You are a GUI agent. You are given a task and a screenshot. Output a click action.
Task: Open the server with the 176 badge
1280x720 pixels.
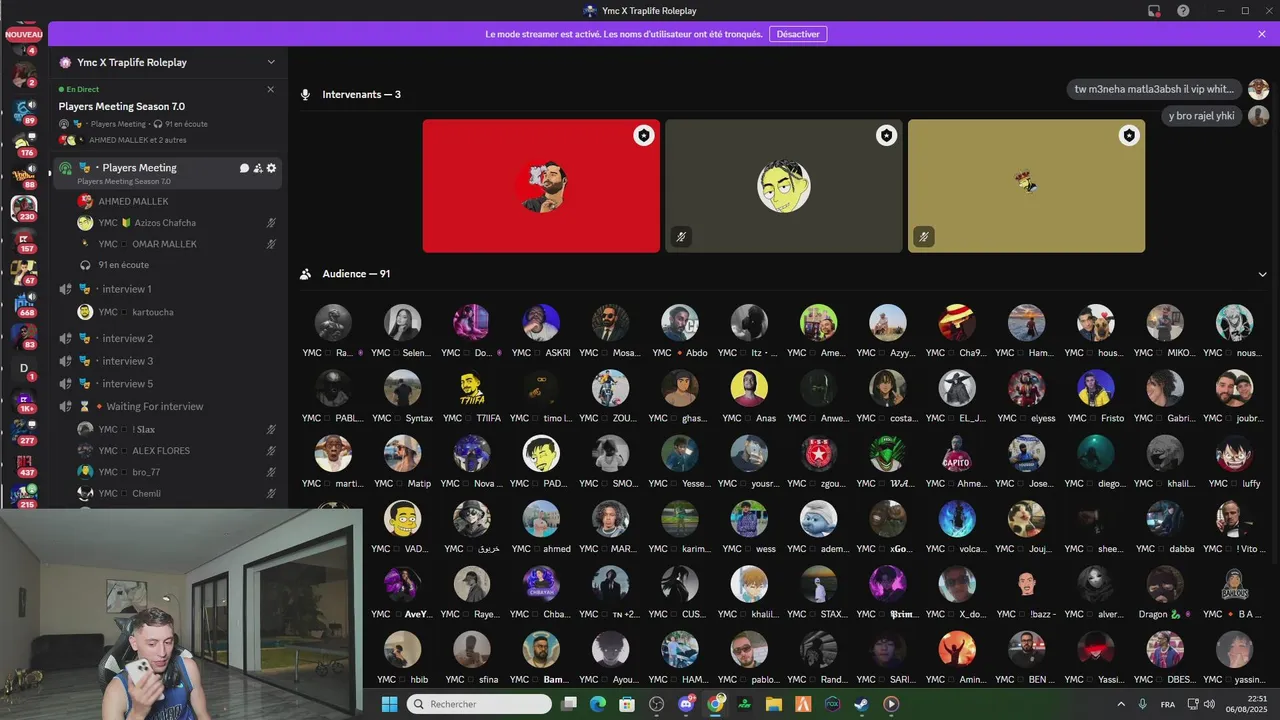(x=24, y=143)
